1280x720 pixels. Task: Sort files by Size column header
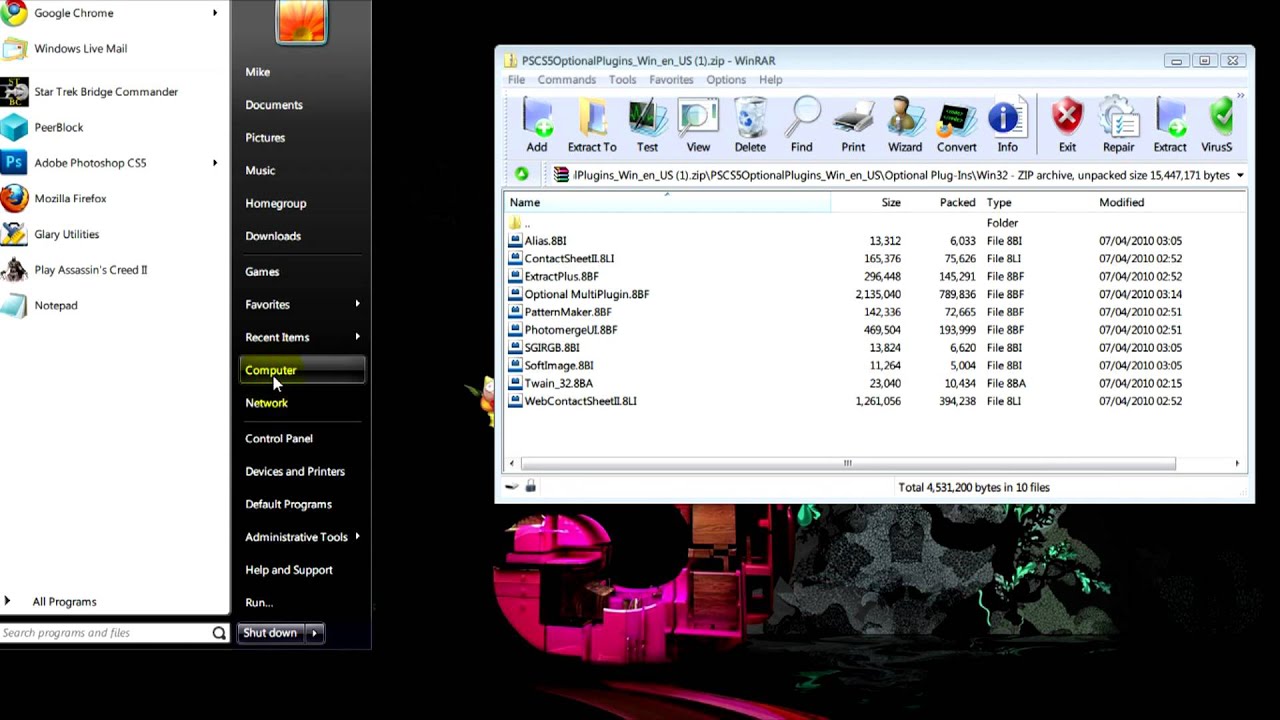[x=867, y=202]
